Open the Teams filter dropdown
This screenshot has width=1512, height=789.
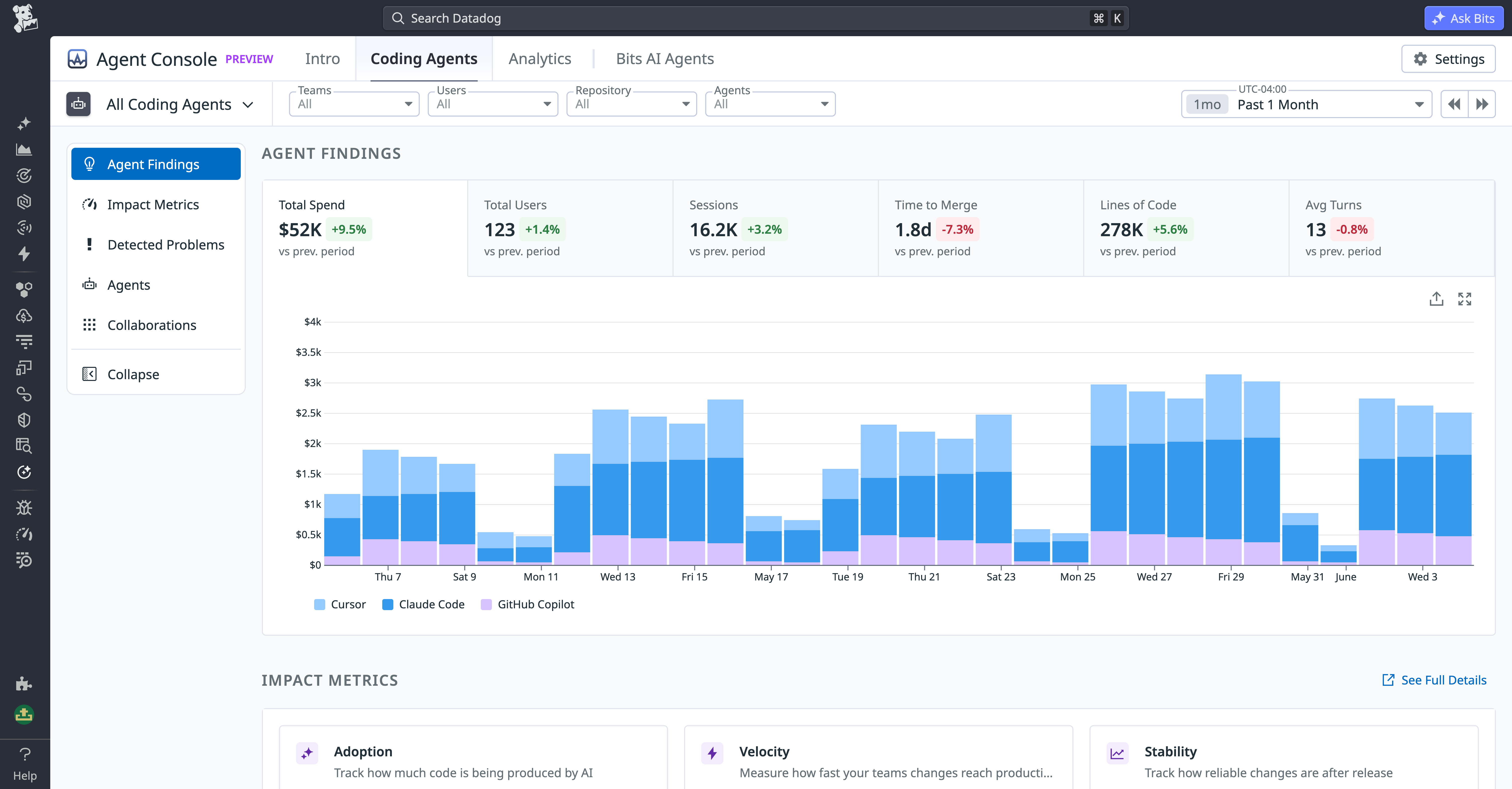coord(354,104)
